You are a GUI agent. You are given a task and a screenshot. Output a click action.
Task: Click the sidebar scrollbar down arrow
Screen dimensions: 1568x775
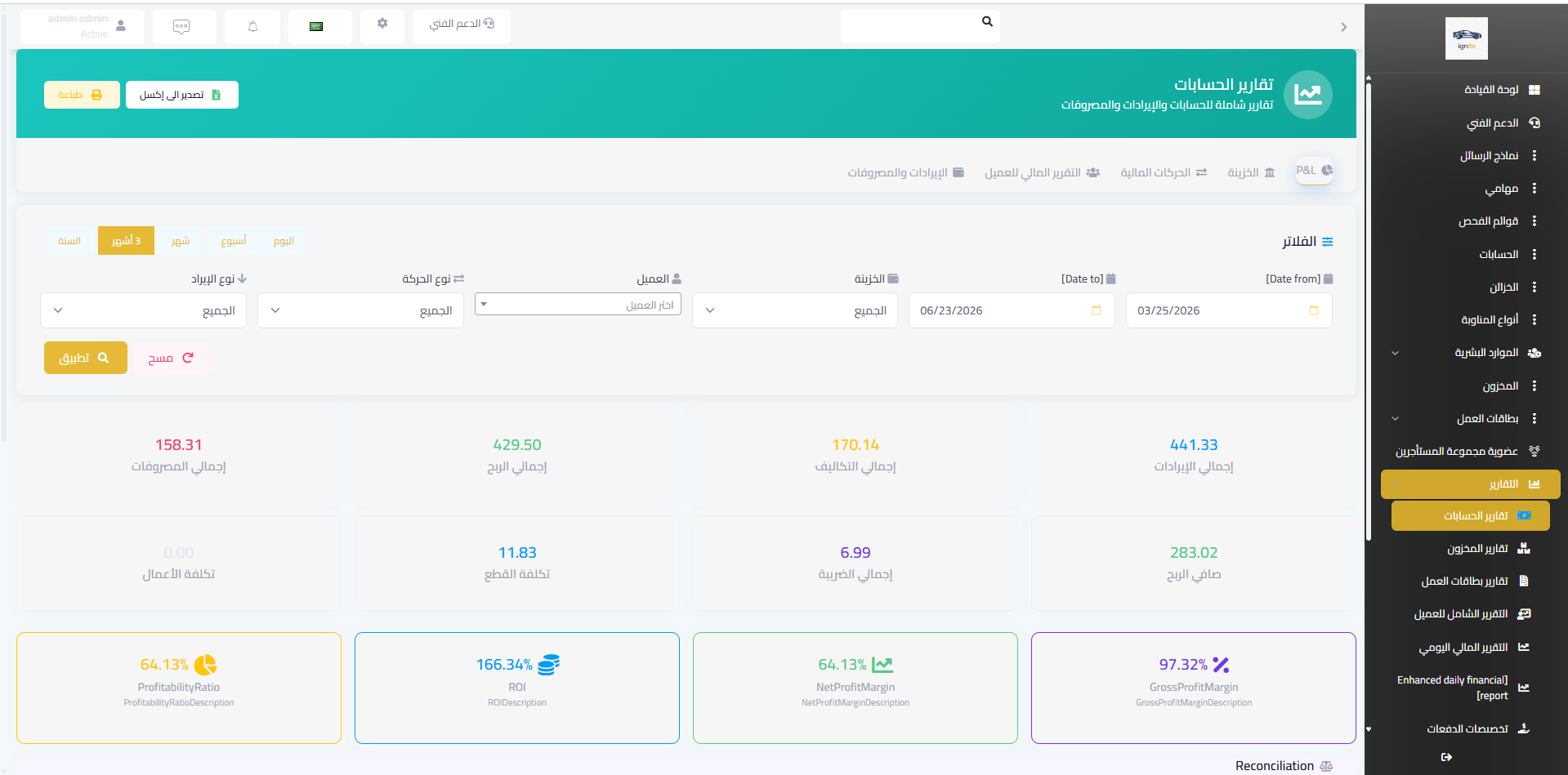click(x=1369, y=729)
